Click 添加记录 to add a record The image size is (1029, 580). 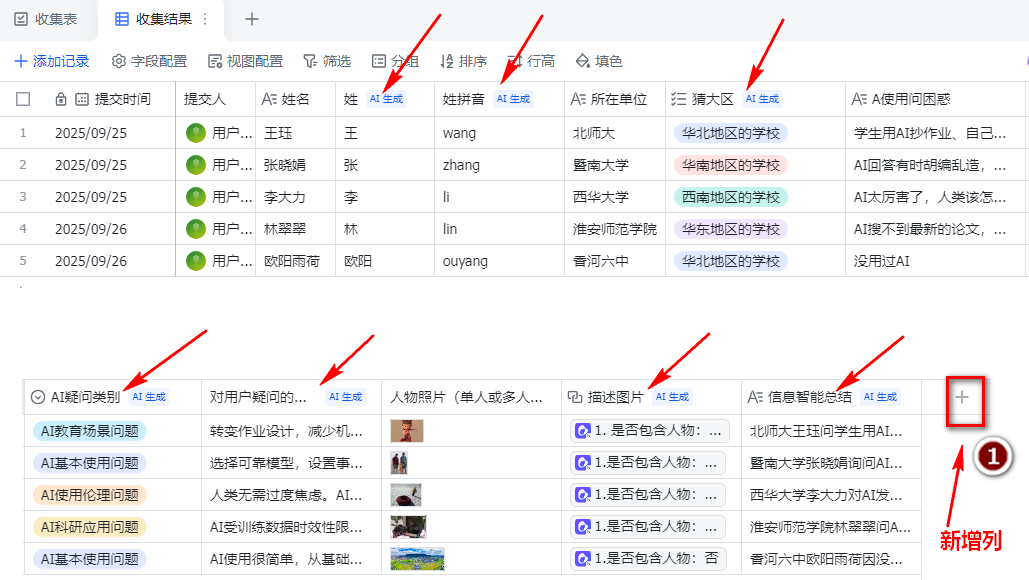(x=52, y=60)
